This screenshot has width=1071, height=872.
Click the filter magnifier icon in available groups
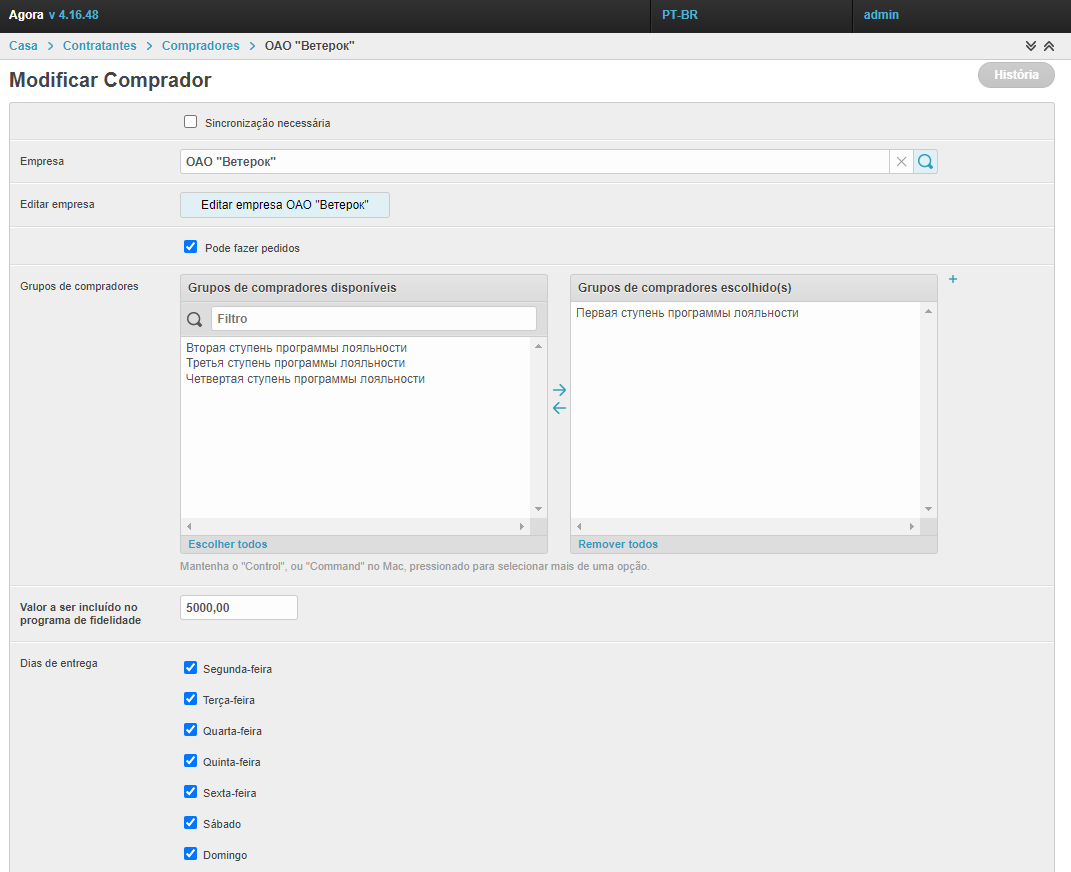[195, 319]
